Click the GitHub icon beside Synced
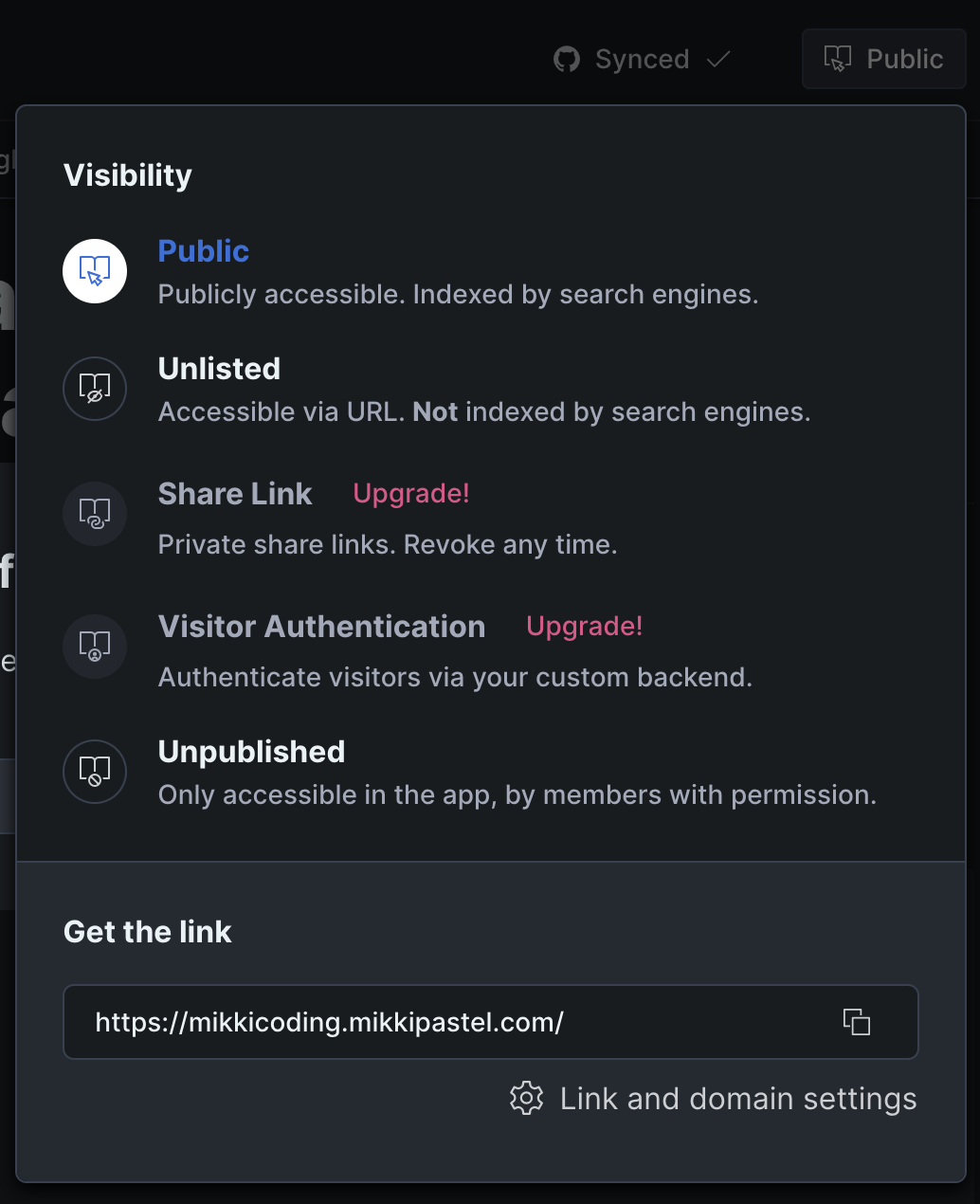Image resolution: width=980 pixels, height=1204 pixels. coord(567,60)
